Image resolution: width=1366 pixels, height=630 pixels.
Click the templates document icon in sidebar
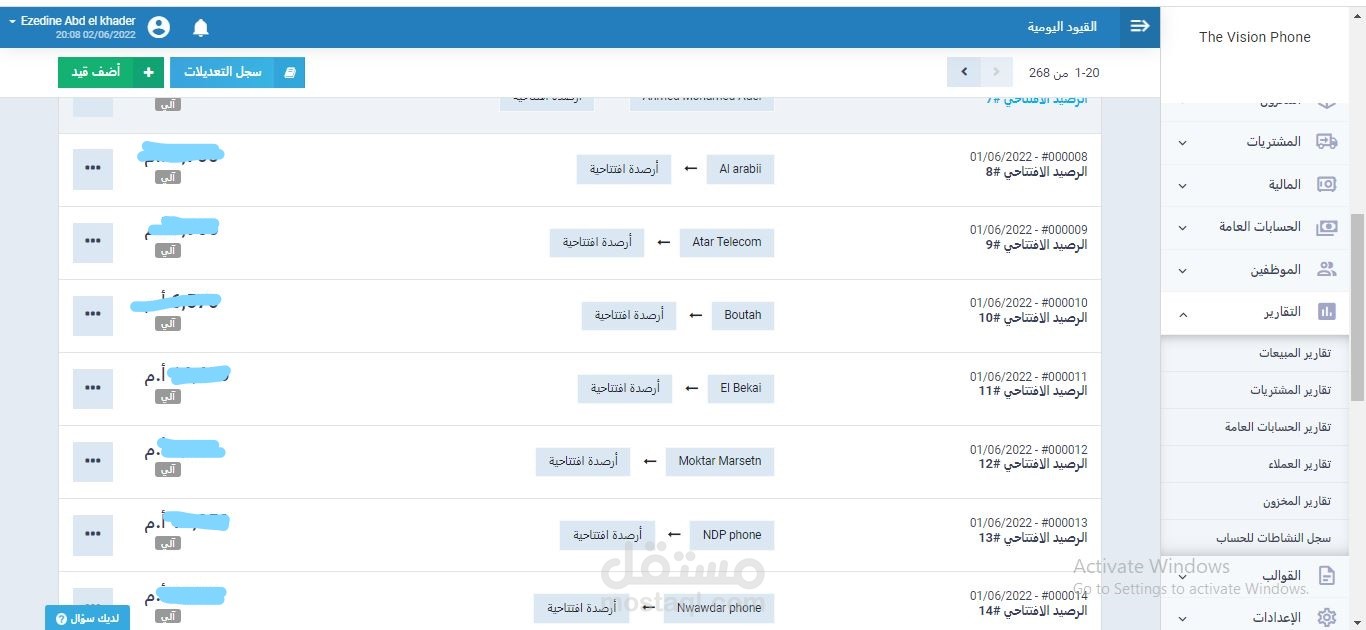(1326, 575)
